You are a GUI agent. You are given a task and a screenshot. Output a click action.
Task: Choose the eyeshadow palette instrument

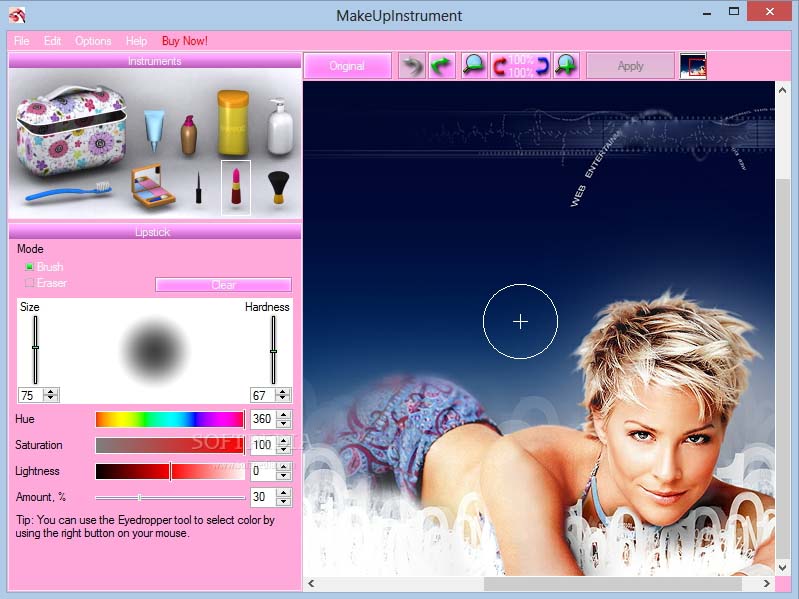(153, 186)
